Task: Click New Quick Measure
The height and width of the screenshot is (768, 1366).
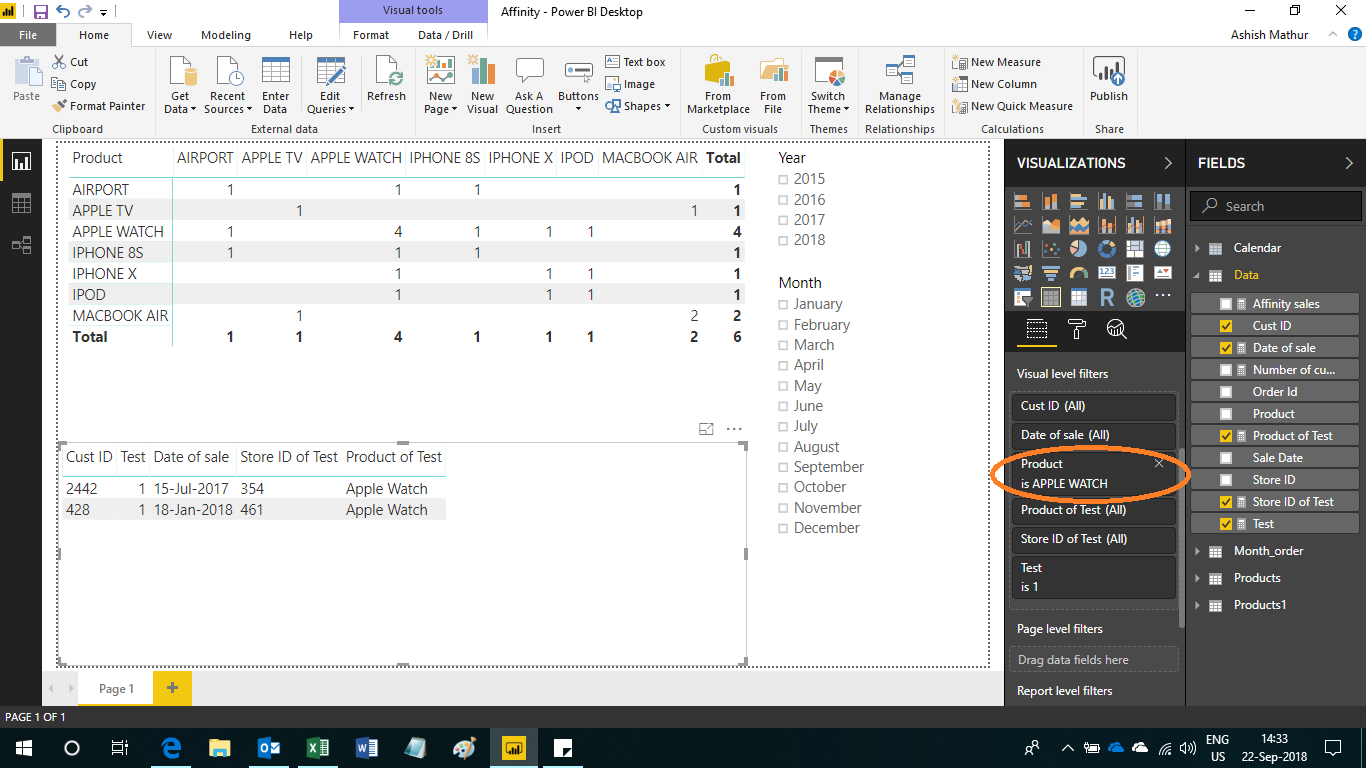Action: coord(1012,106)
